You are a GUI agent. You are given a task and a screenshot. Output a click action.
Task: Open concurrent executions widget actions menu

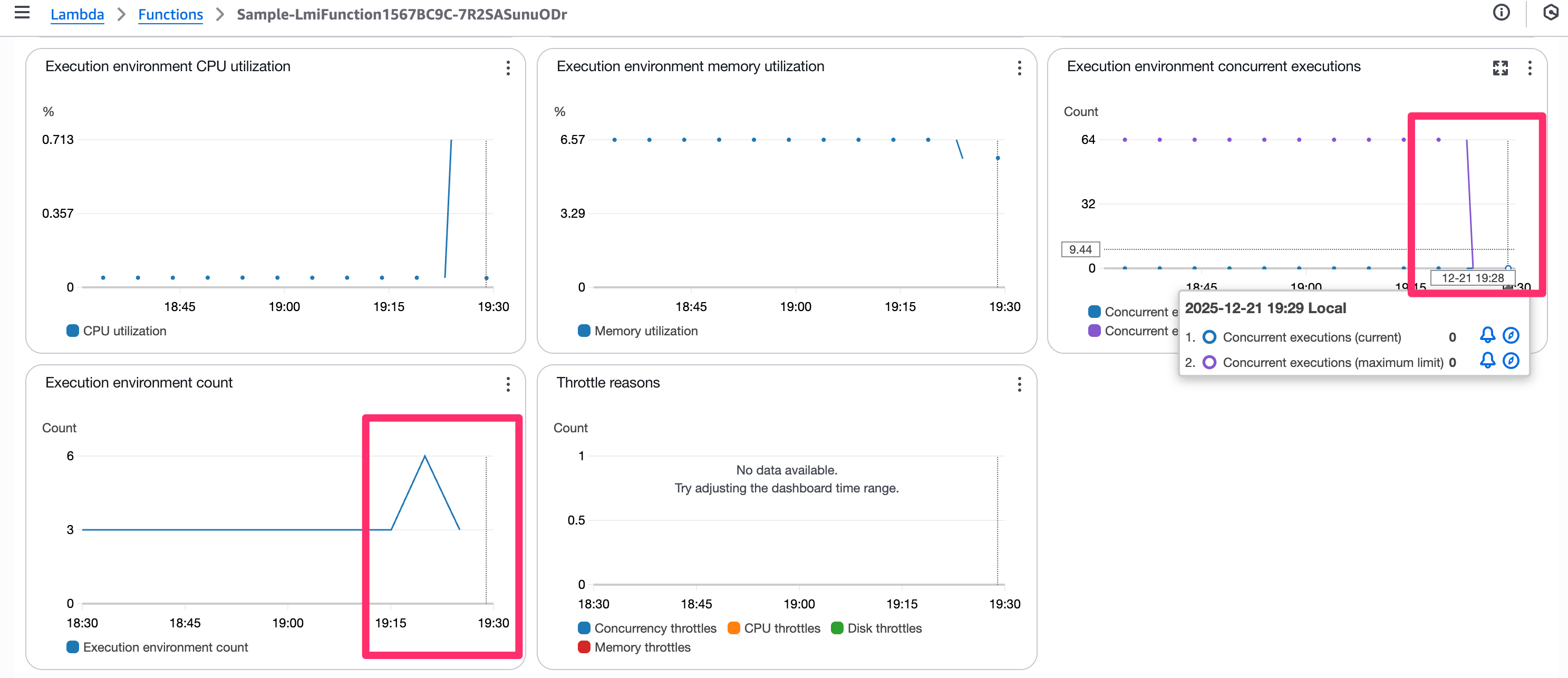(1529, 67)
